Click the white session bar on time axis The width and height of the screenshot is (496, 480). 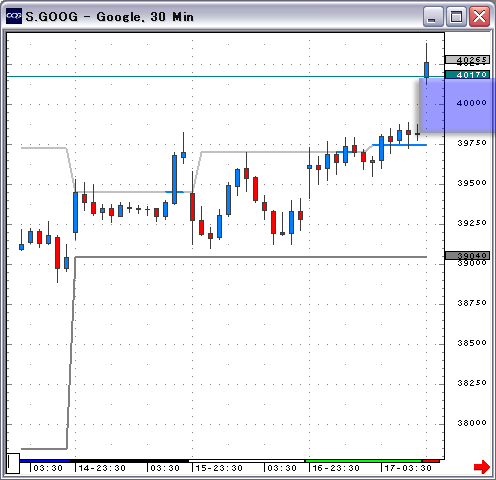click(x=247, y=461)
